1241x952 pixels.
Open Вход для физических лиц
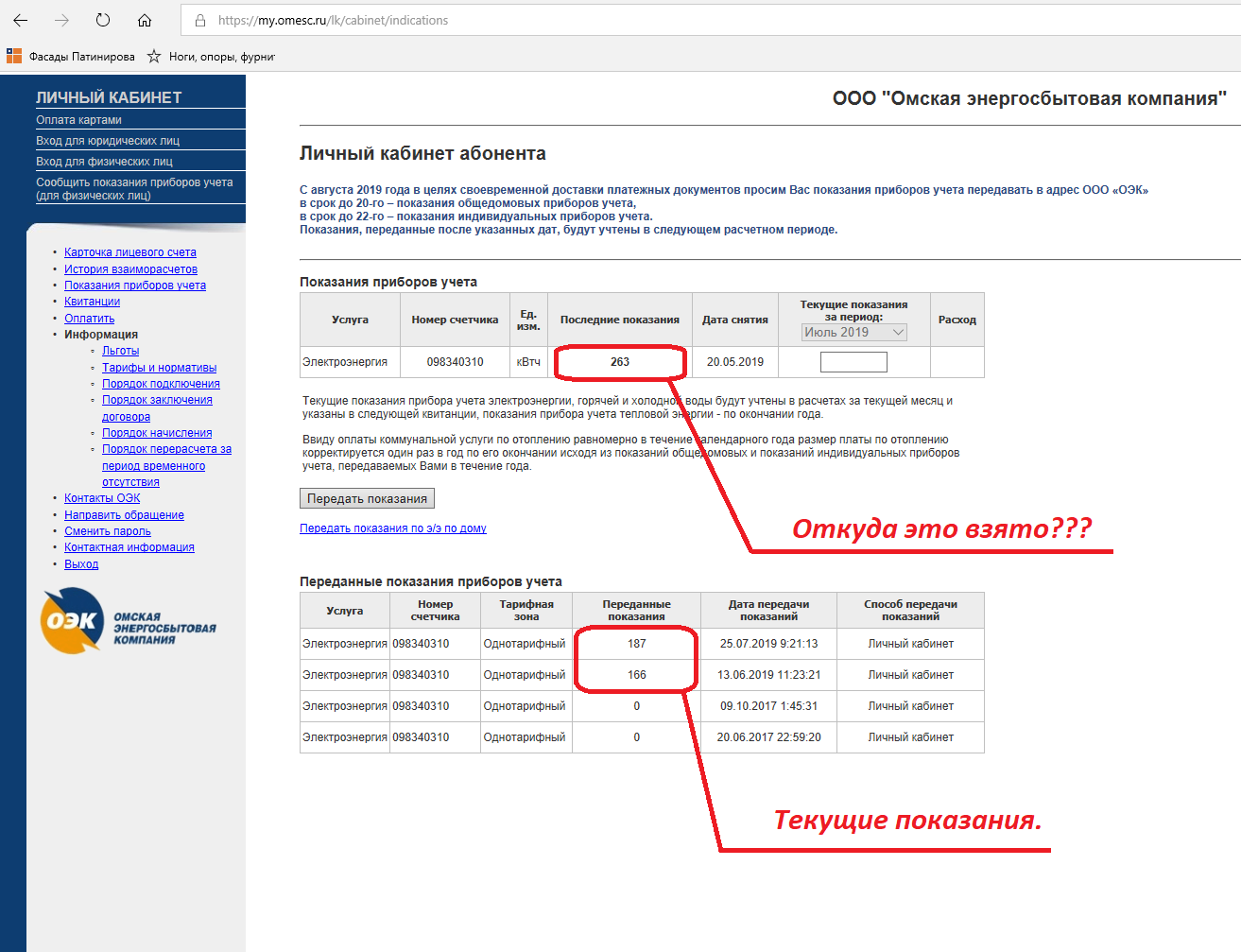(105, 162)
